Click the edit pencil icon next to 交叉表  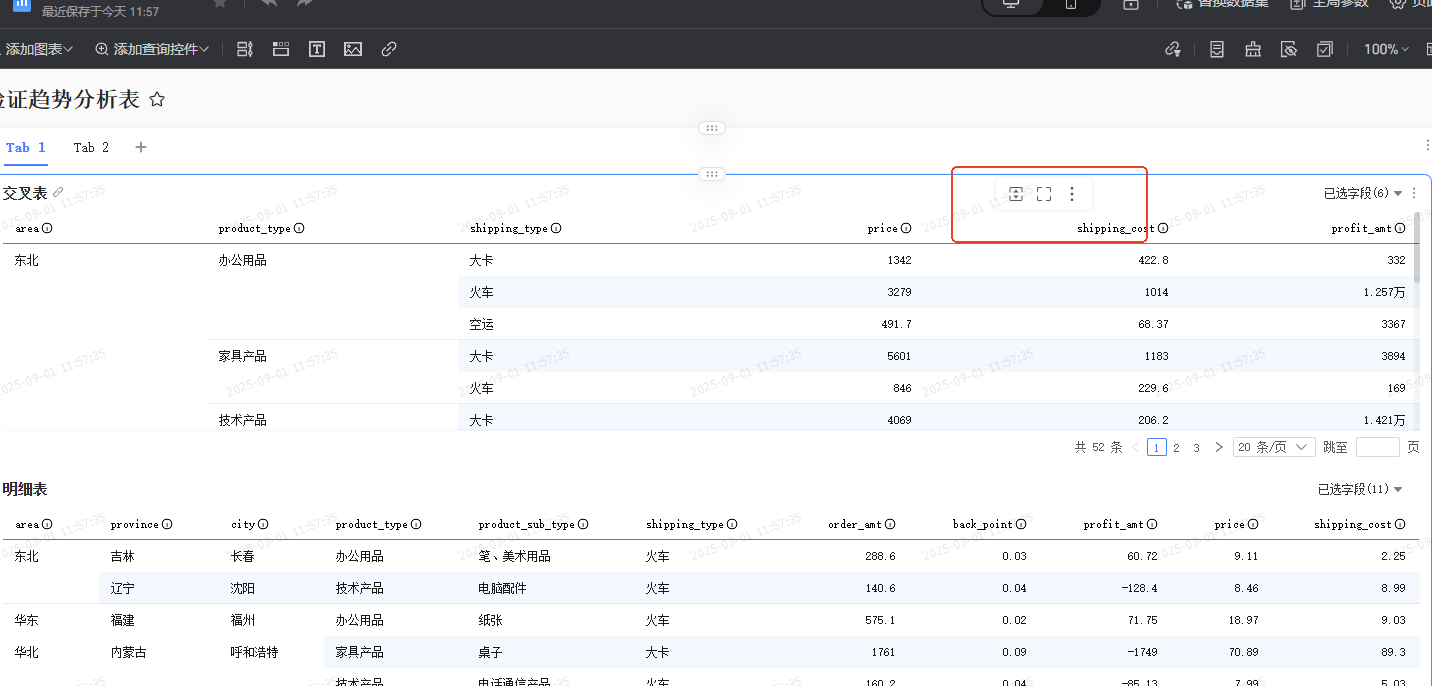[x=58, y=193]
